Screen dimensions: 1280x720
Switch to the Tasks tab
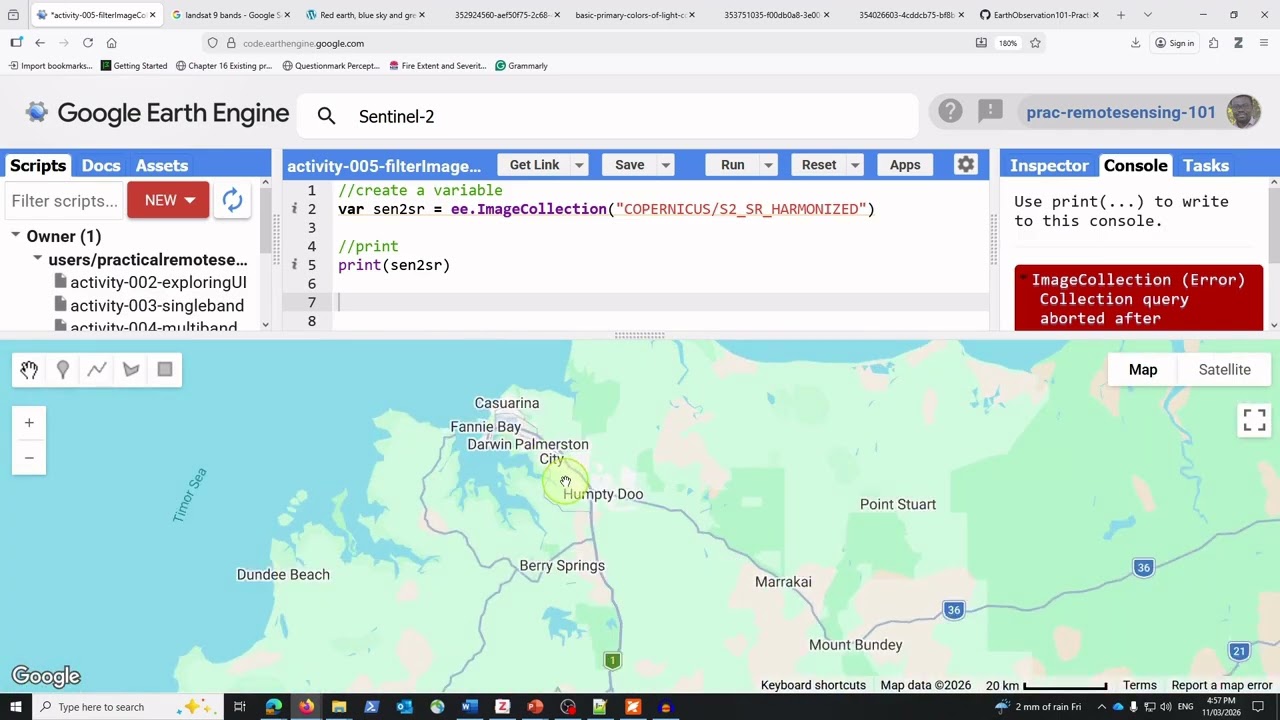point(1206,165)
